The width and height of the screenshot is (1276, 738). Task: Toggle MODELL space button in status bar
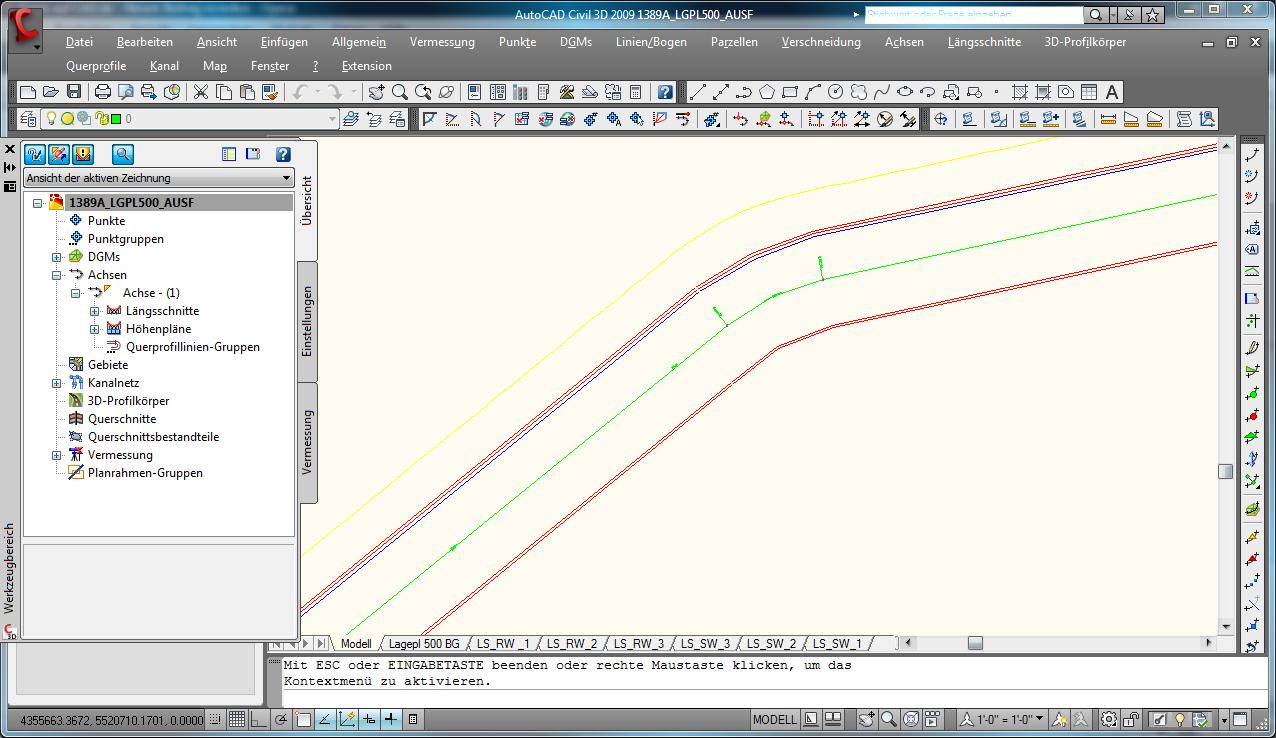[775, 719]
